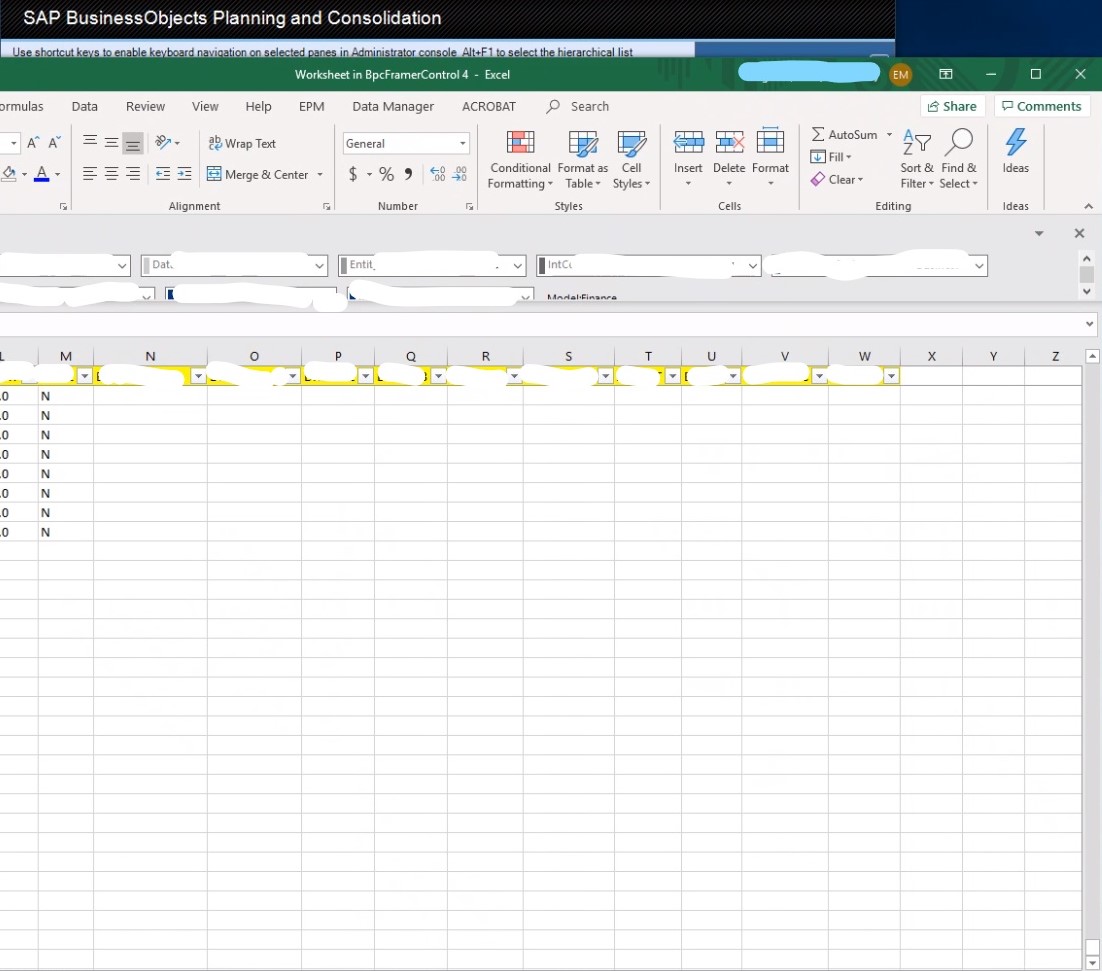Open the ACROBAT ribbon tab
This screenshot has height=971, width=1102.
(488, 106)
